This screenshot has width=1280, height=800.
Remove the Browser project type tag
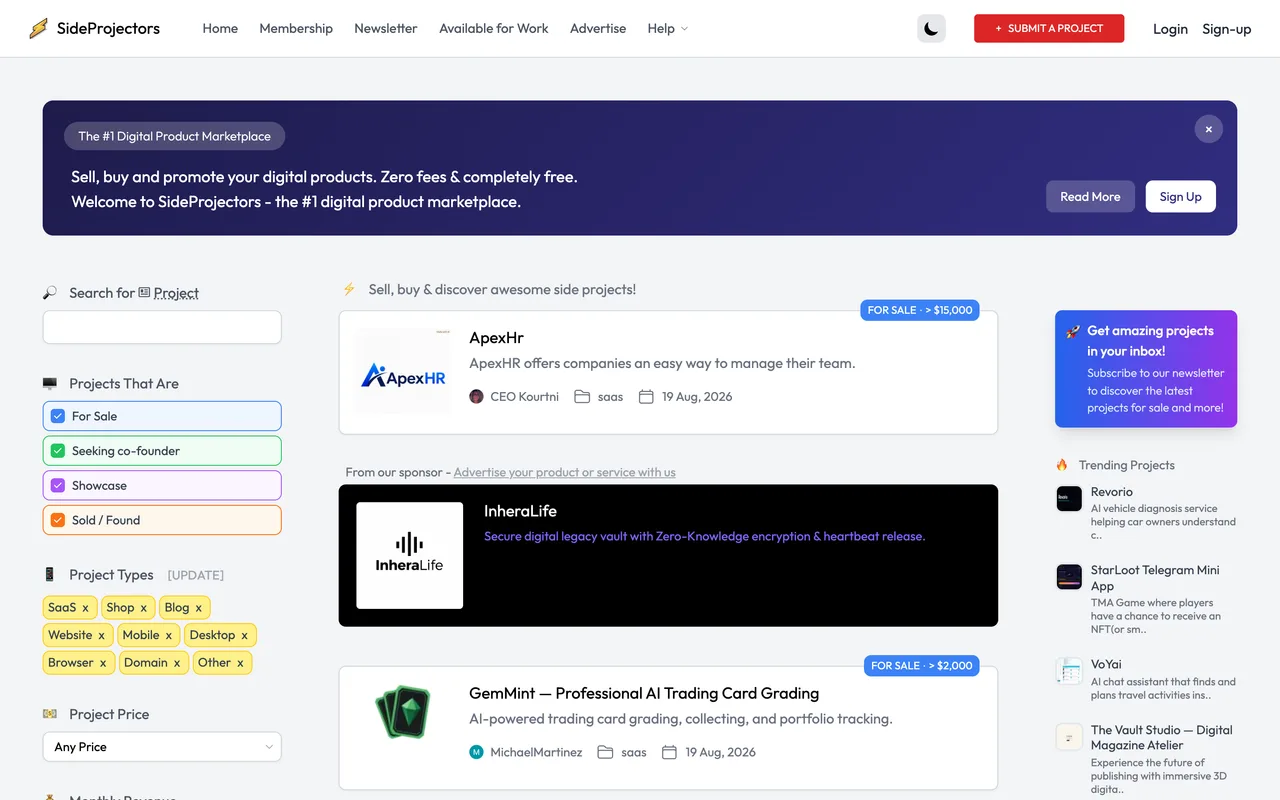pos(102,663)
